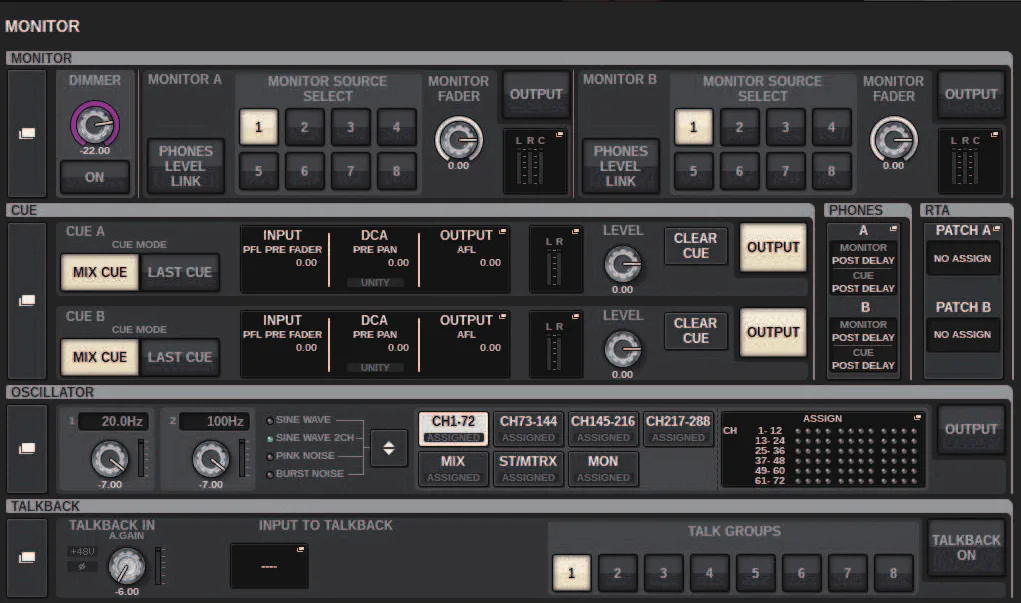
Task: Open PHONES A settings panel
Action: click(x=863, y=260)
